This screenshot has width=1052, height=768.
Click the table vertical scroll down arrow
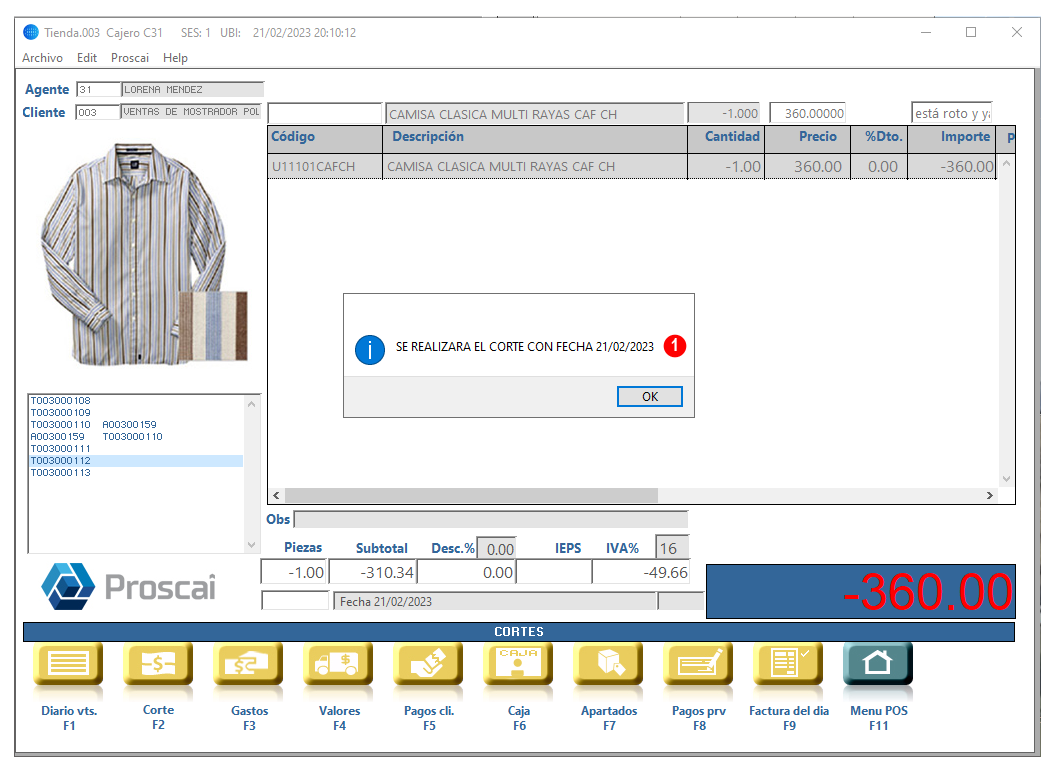click(x=1006, y=479)
